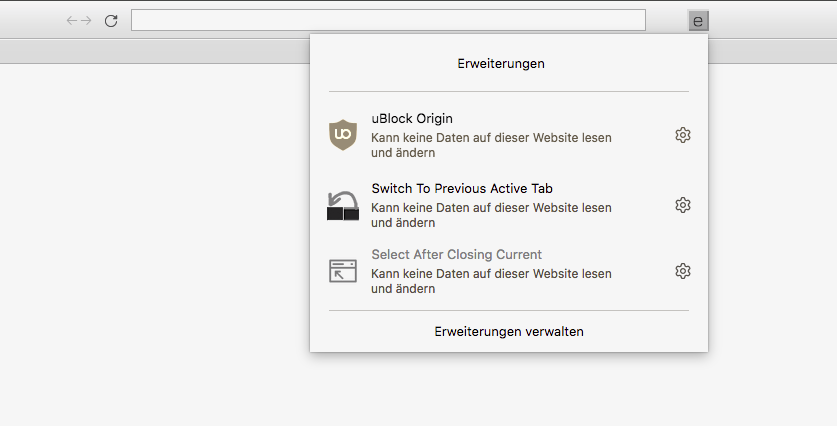This screenshot has height=426, width=837.
Task: Click Select After Closing Current's description text
Action: tap(491, 281)
